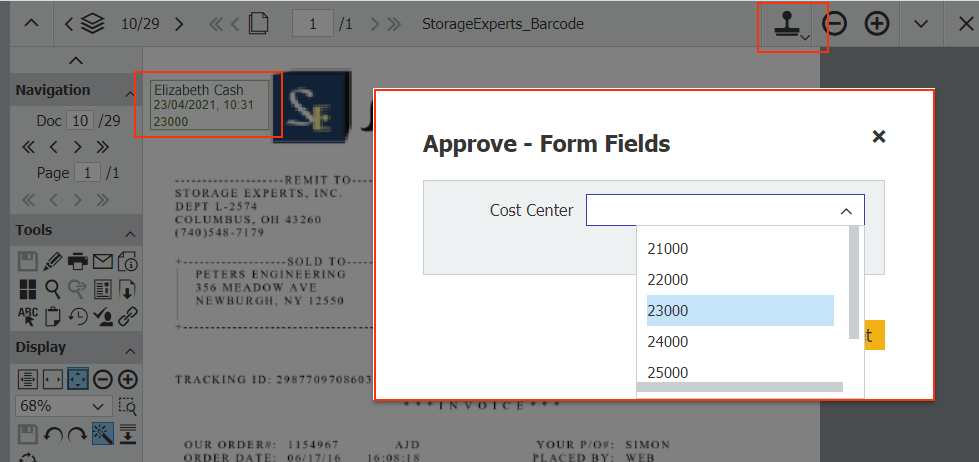Select the search magnifier tool

click(52, 290)
